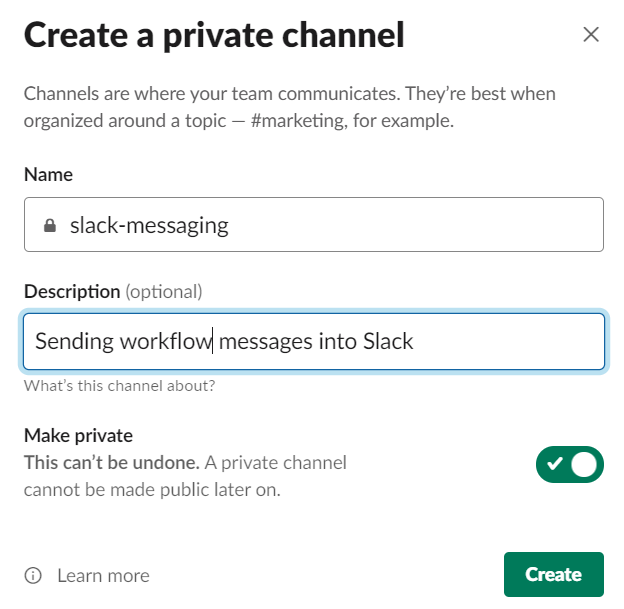The image size is (624, 609).
Task: Click the info circle icon beside Learn more
Action: 33,576
